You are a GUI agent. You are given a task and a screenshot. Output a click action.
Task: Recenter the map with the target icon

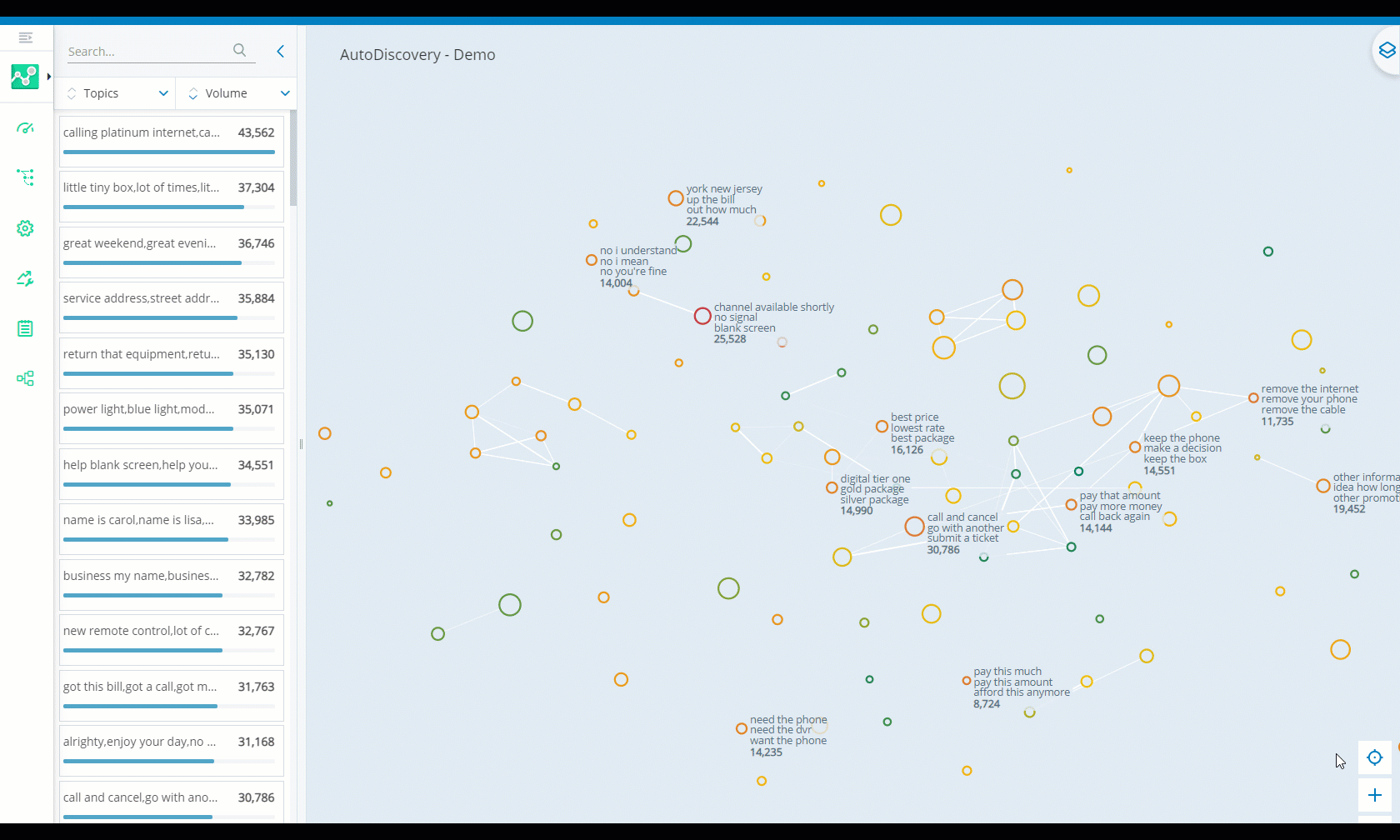(x=1375, y=757)
